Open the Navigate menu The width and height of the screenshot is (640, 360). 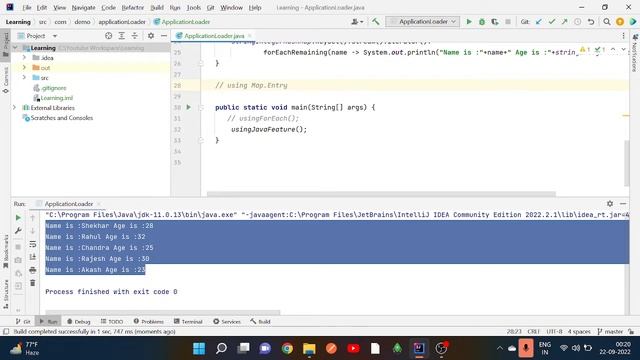pyautogui.click(x=83, y=7)
